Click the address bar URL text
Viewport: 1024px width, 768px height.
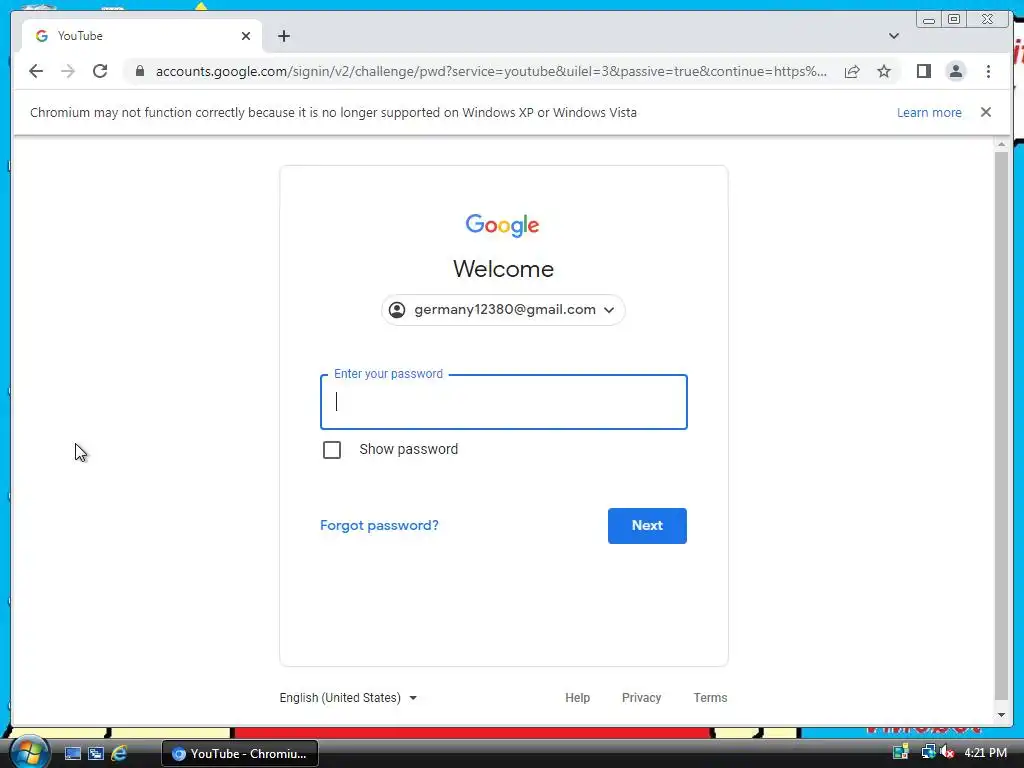point(490,71)
